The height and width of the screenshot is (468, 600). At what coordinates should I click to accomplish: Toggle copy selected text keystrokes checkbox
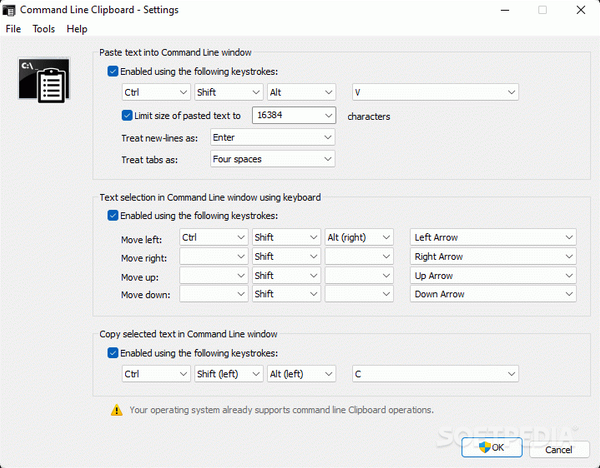(x=112, y=353)
